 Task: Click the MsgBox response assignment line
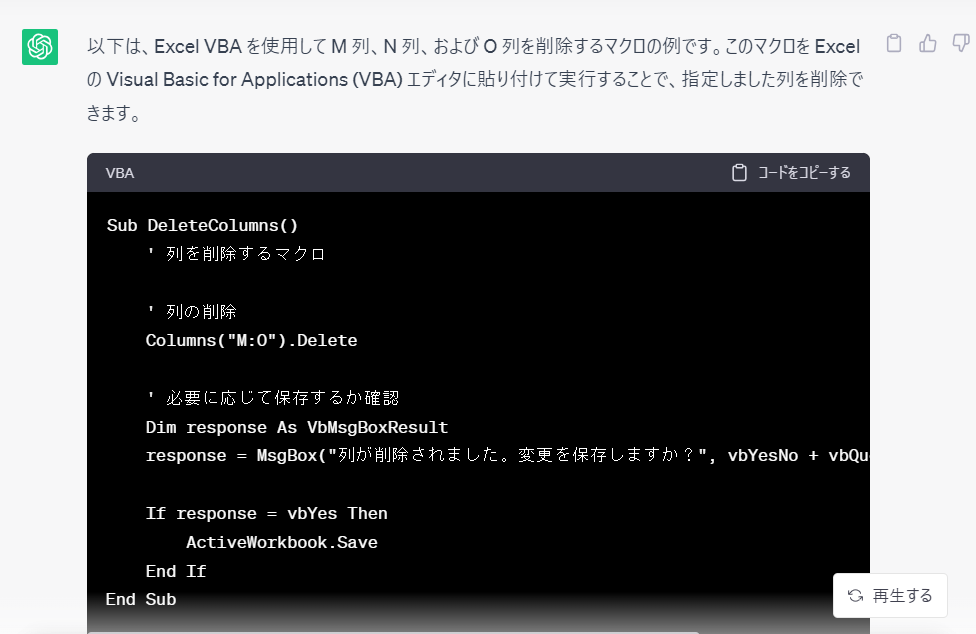point(507,455)
